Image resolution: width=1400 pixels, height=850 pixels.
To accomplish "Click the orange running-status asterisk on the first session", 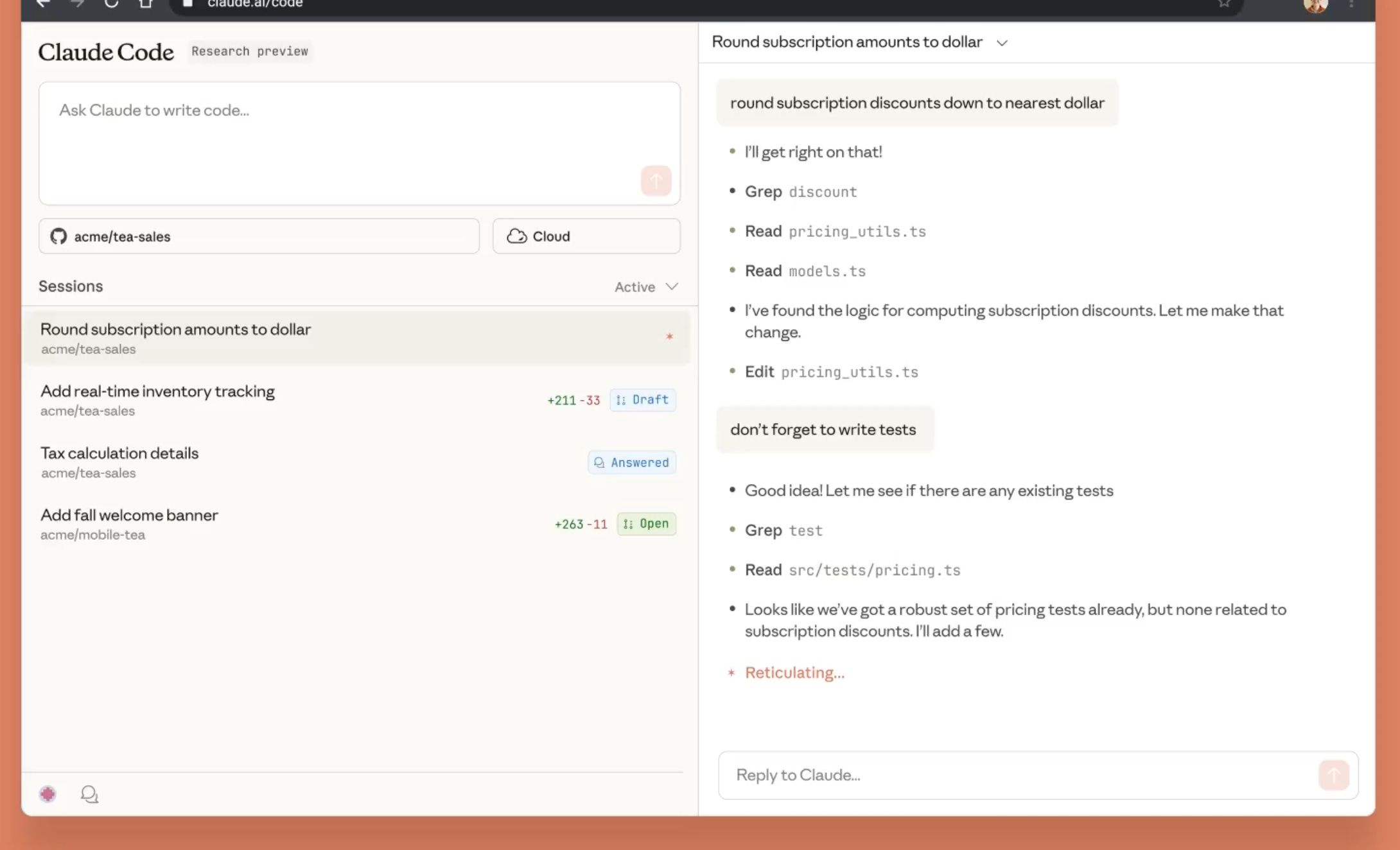I will click(x=669, y=336).
